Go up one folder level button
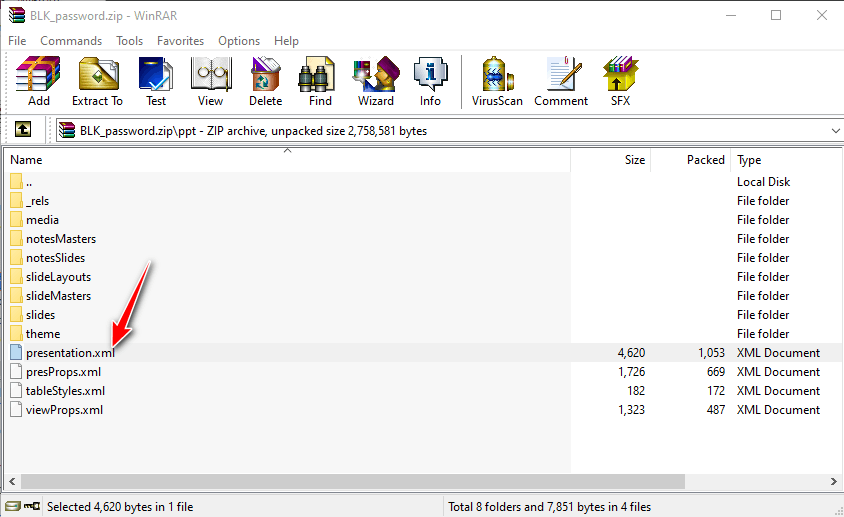 (x=23, y=130)
